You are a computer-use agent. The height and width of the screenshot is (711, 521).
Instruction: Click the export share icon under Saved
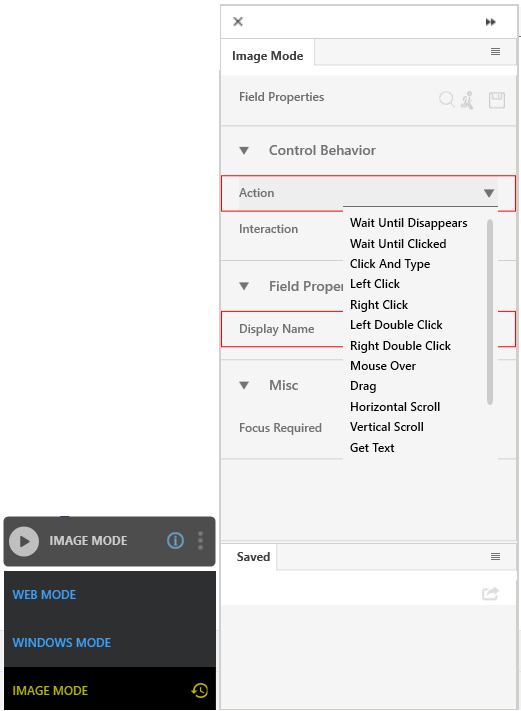coord(491,594)
